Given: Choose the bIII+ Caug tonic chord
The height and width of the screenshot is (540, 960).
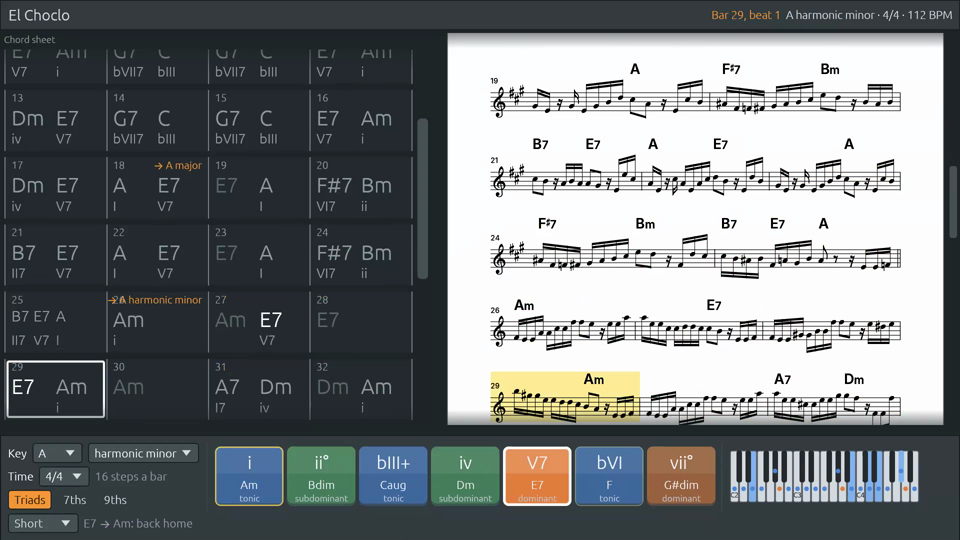Looking at the screenshot, I should click(393, 476).
